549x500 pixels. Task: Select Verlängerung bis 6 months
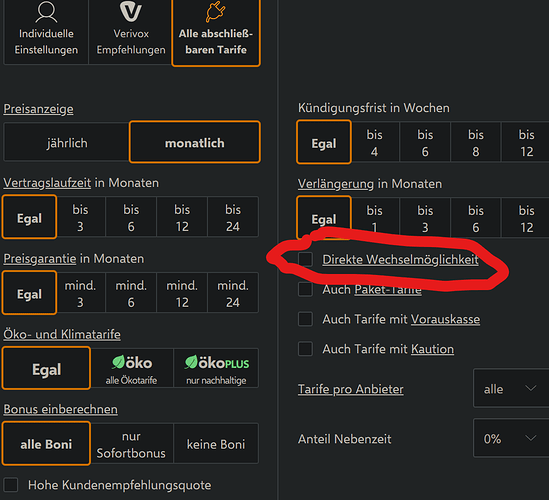476,218
